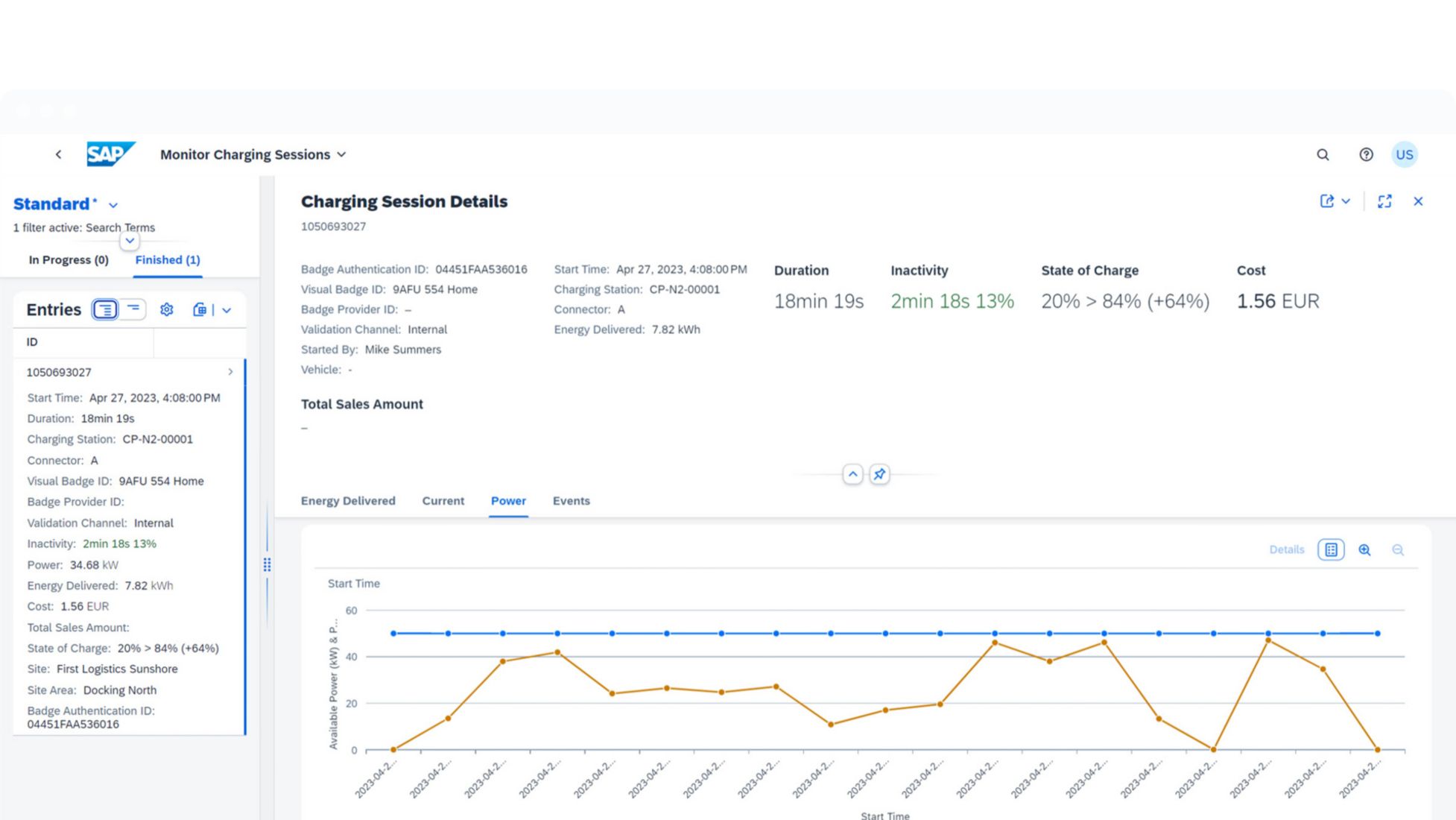Screen dimensions: 1456x820
Task: Zoom in on the power chart
Action: (1364, 549)
